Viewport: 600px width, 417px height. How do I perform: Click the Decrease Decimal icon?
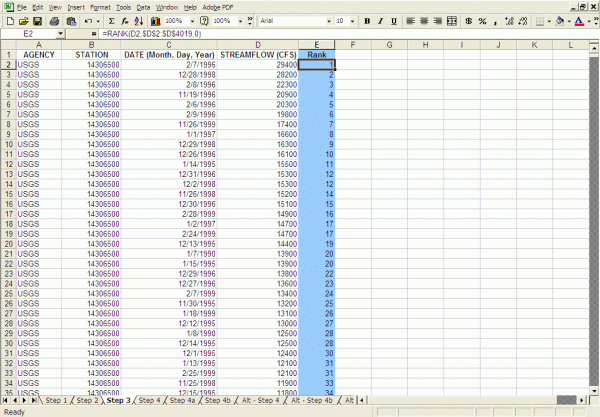click(523, 21)
